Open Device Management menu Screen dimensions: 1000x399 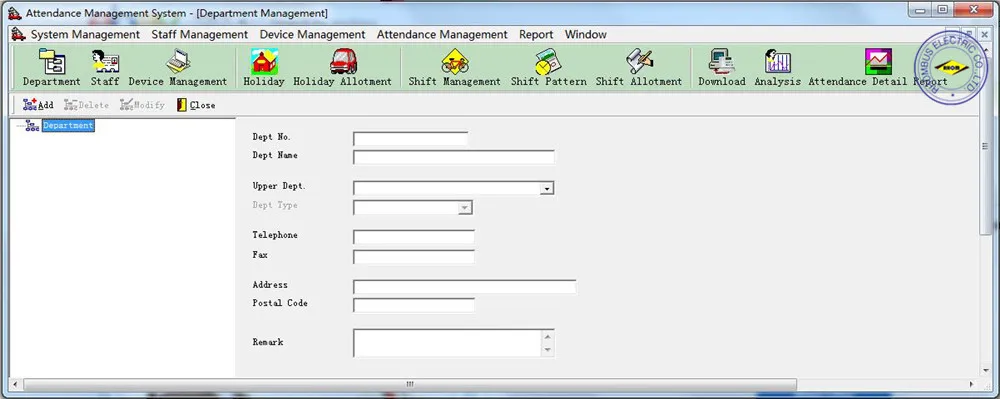point(312,34)
